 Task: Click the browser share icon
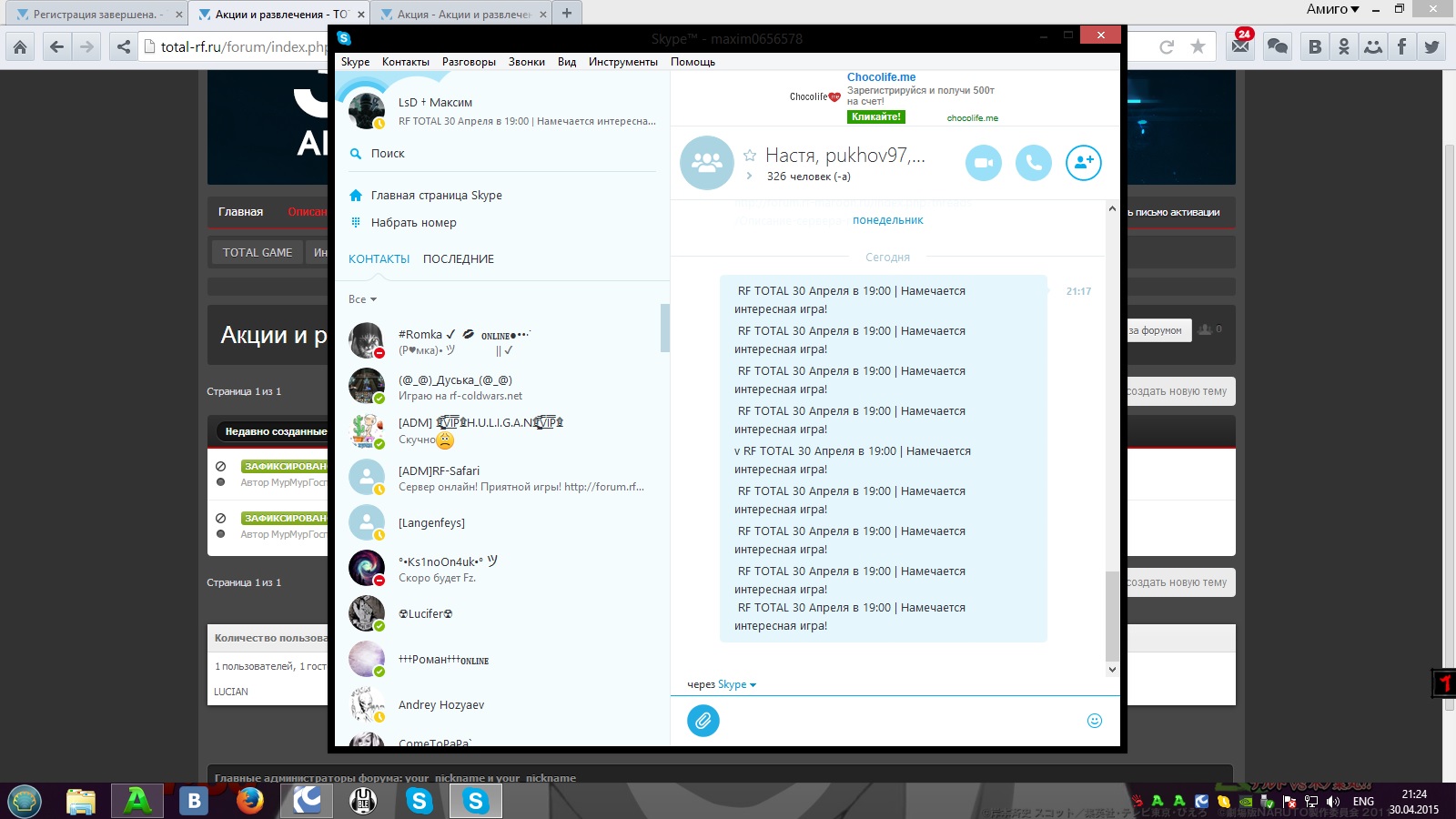[x=123, y=46]
